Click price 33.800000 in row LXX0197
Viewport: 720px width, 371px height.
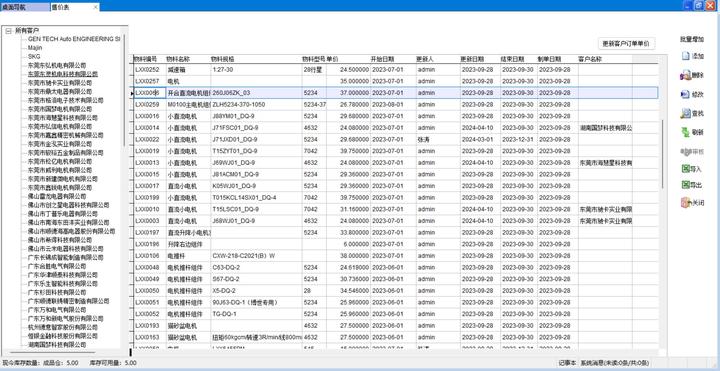(x=348, y=232)
